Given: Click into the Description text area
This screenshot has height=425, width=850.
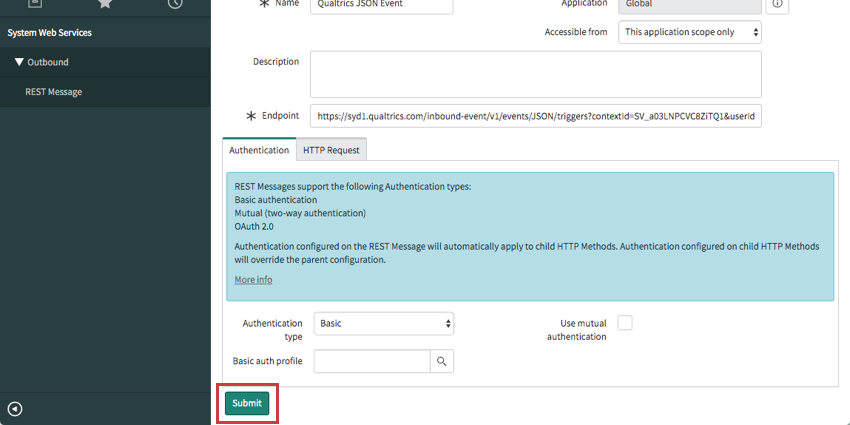Looking at the screenshot, I should coord(535,75).
